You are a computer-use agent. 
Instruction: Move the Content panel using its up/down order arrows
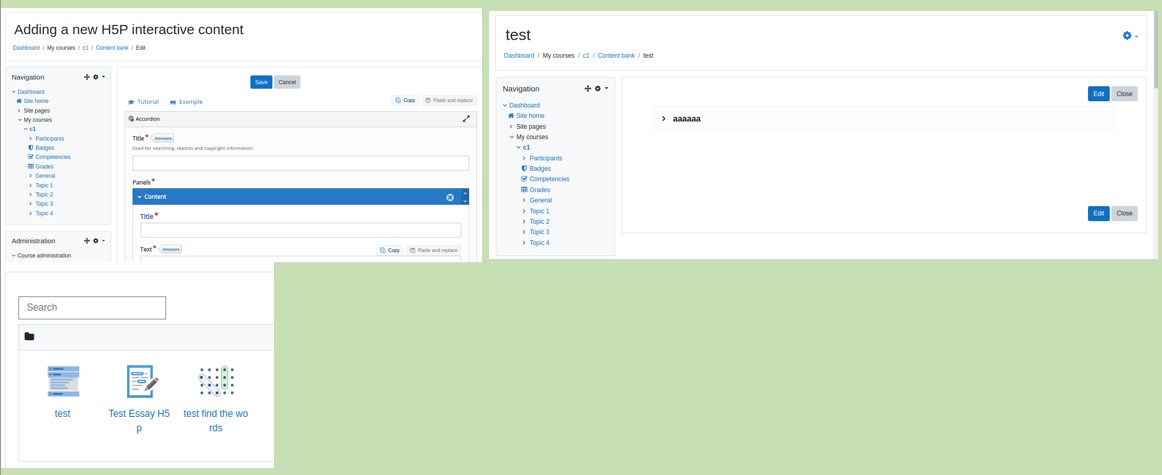465,197
